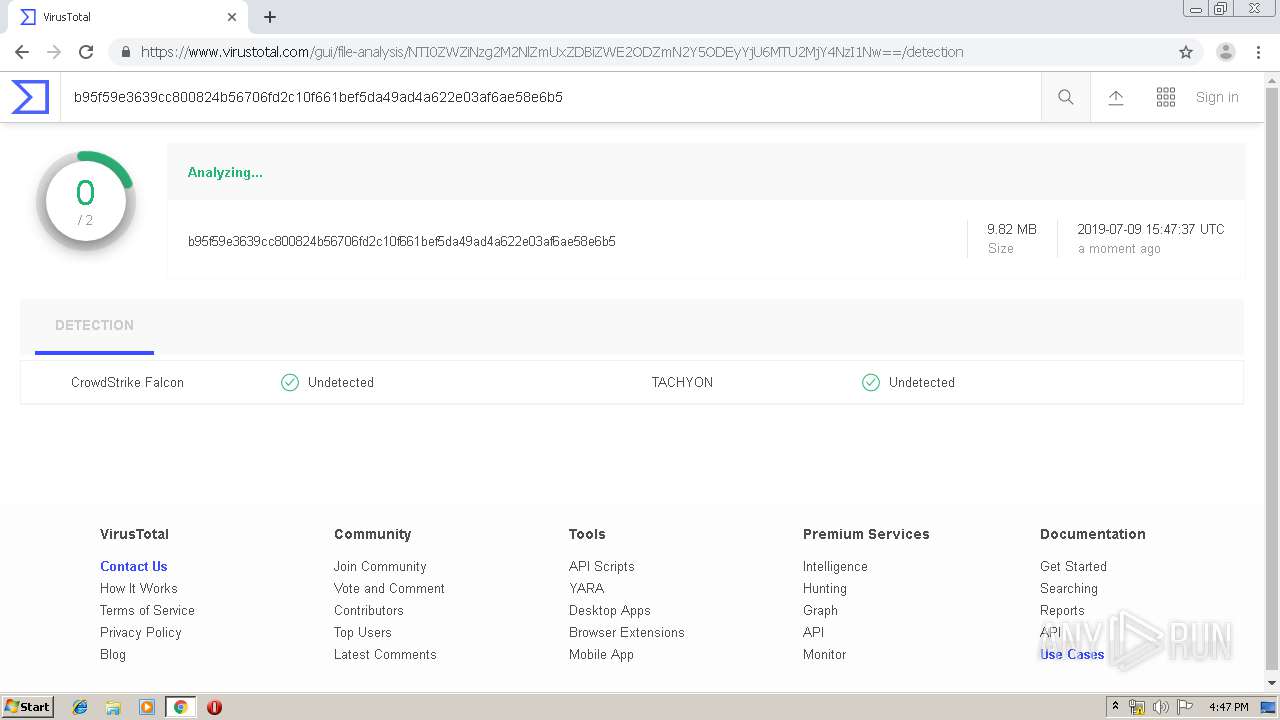The height and width of the screenshot is (720, 1280).
Task: Open the apps grid icon
Action: pos(1166,97)
